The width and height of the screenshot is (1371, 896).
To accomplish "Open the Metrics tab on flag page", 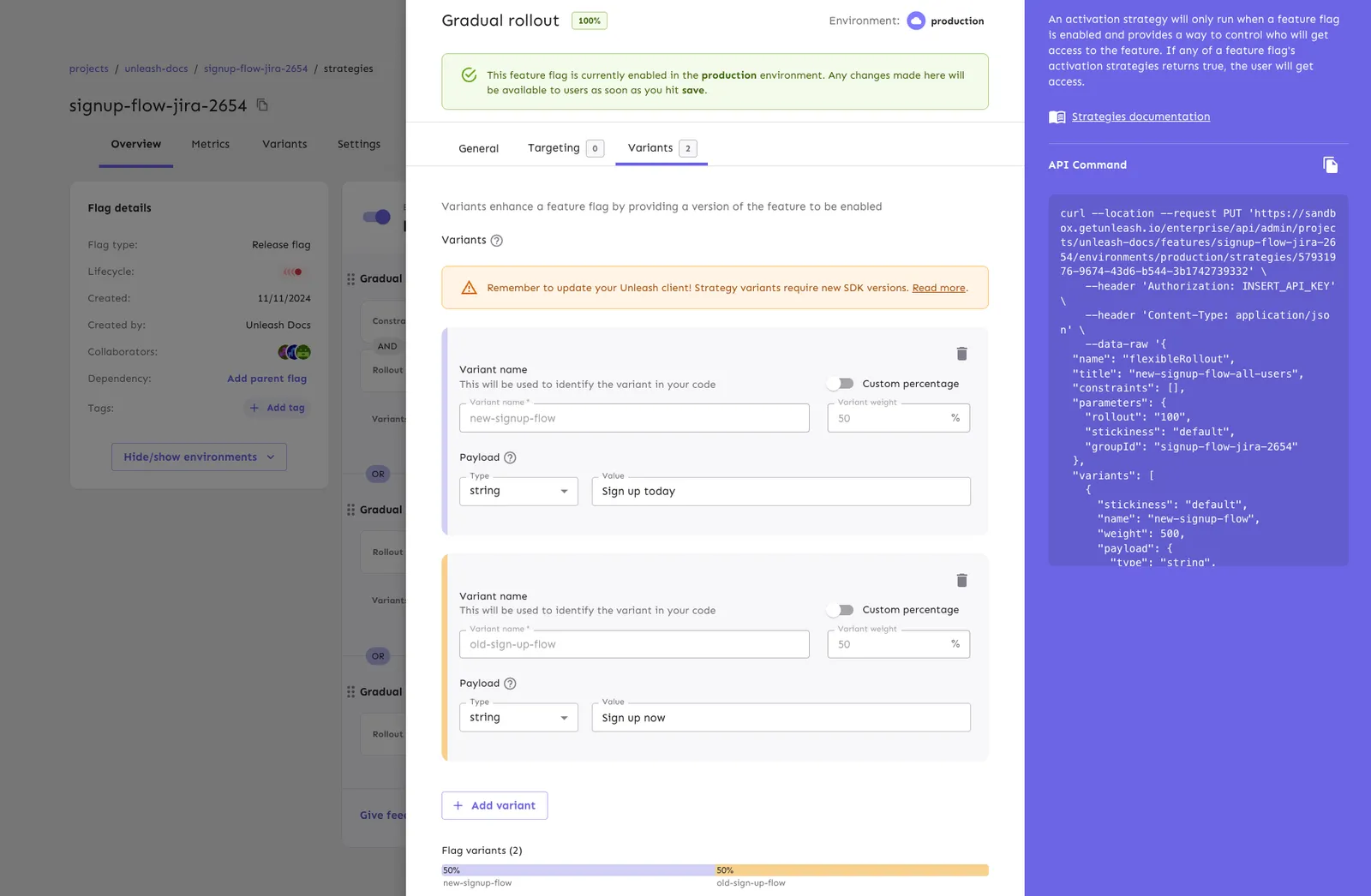I will [x=211, y=144].
